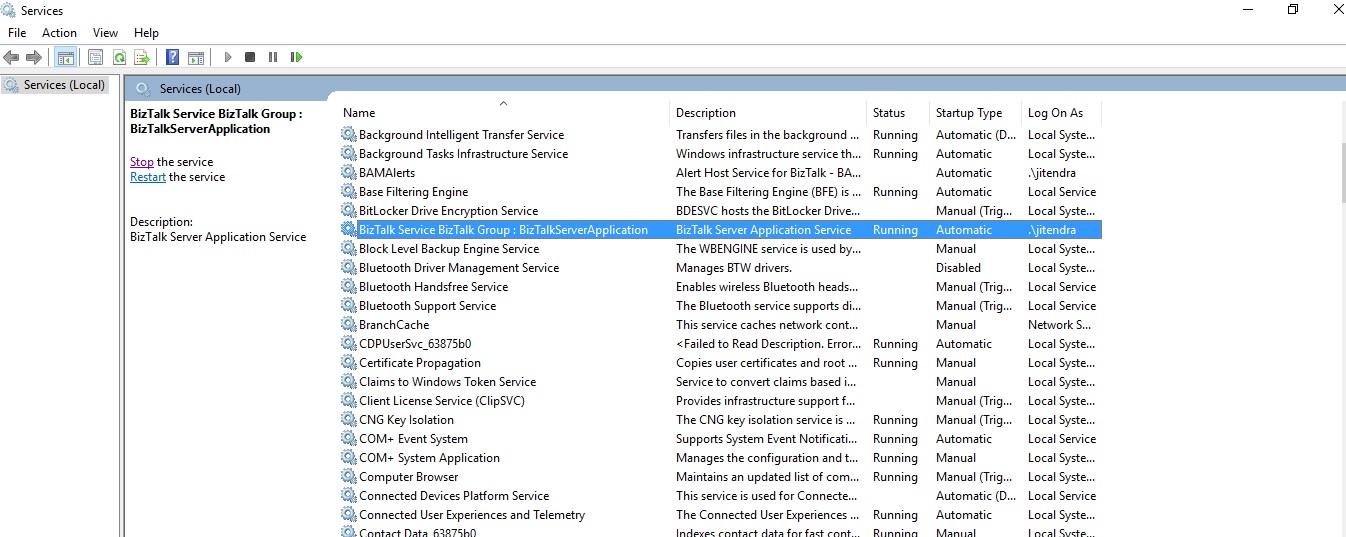The height and width of the screenshot is (537, 1346).
Task: Click gear icon beside Computer Browser service
Action: [348, 477]
